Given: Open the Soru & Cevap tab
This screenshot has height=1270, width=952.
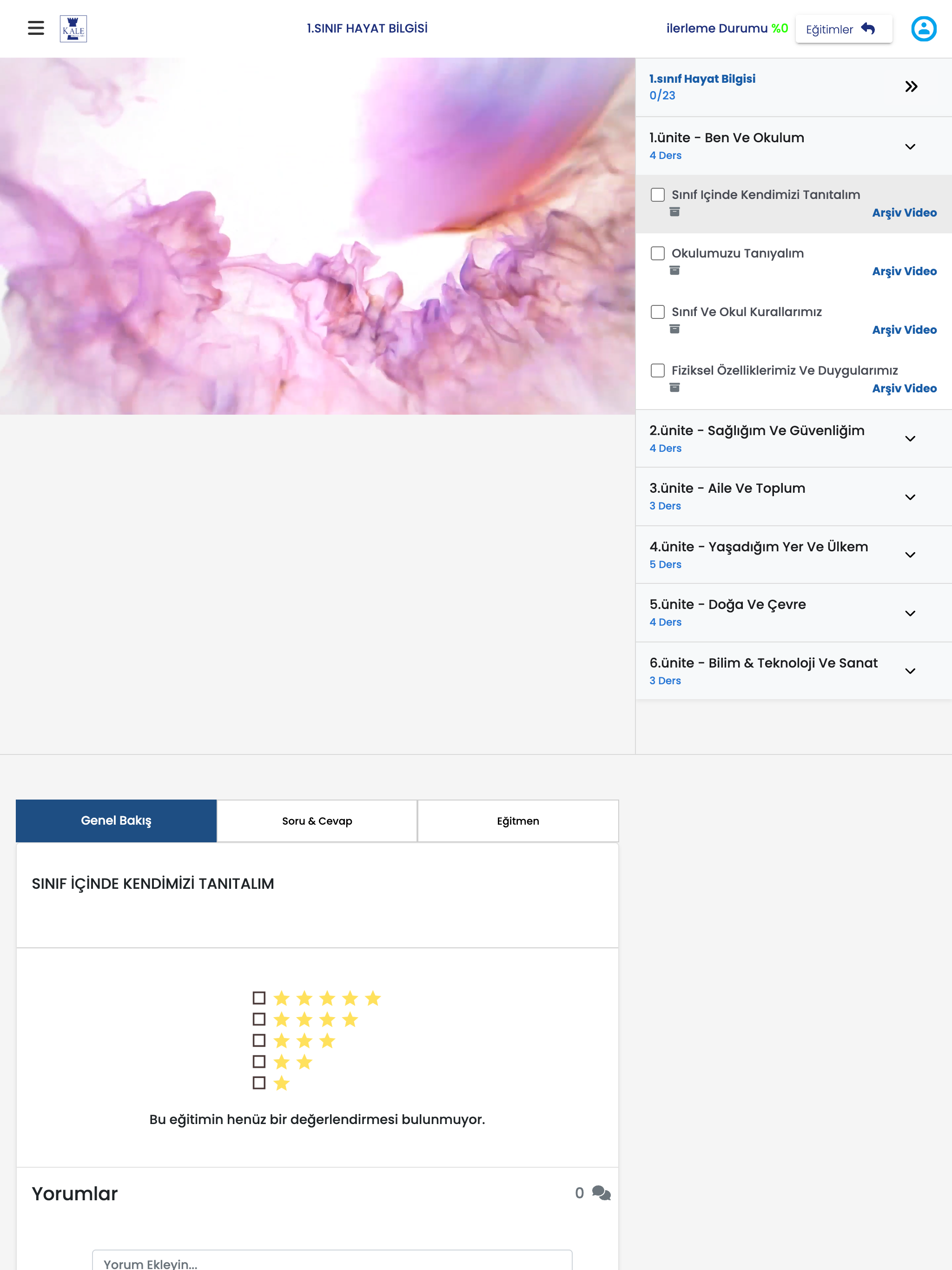Looking at the screenshot, I should pyautogui.click(x=317, y=821).
